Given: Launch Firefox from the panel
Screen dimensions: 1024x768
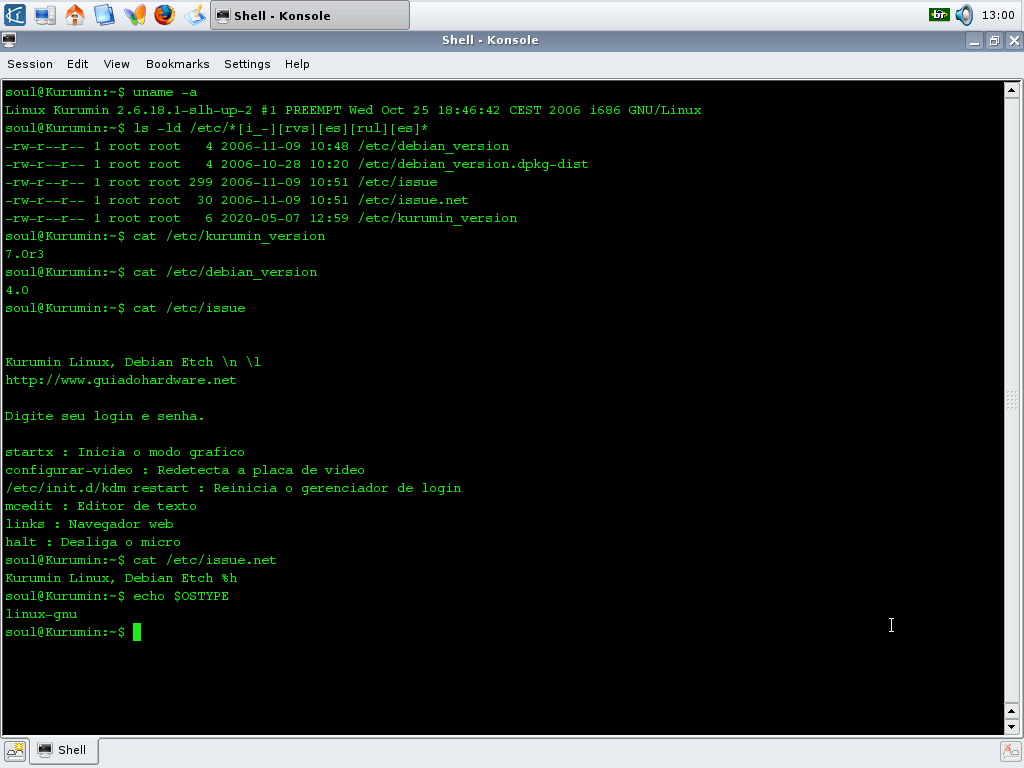Looking at the screenshot, I should (x=165, y=14).
